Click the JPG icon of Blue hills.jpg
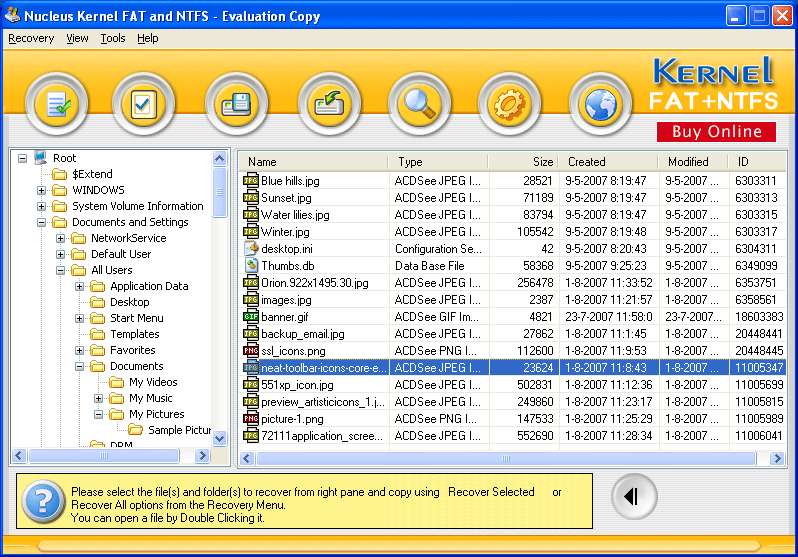Viewport: 798px width, 557px height. [x=251, y=180]
